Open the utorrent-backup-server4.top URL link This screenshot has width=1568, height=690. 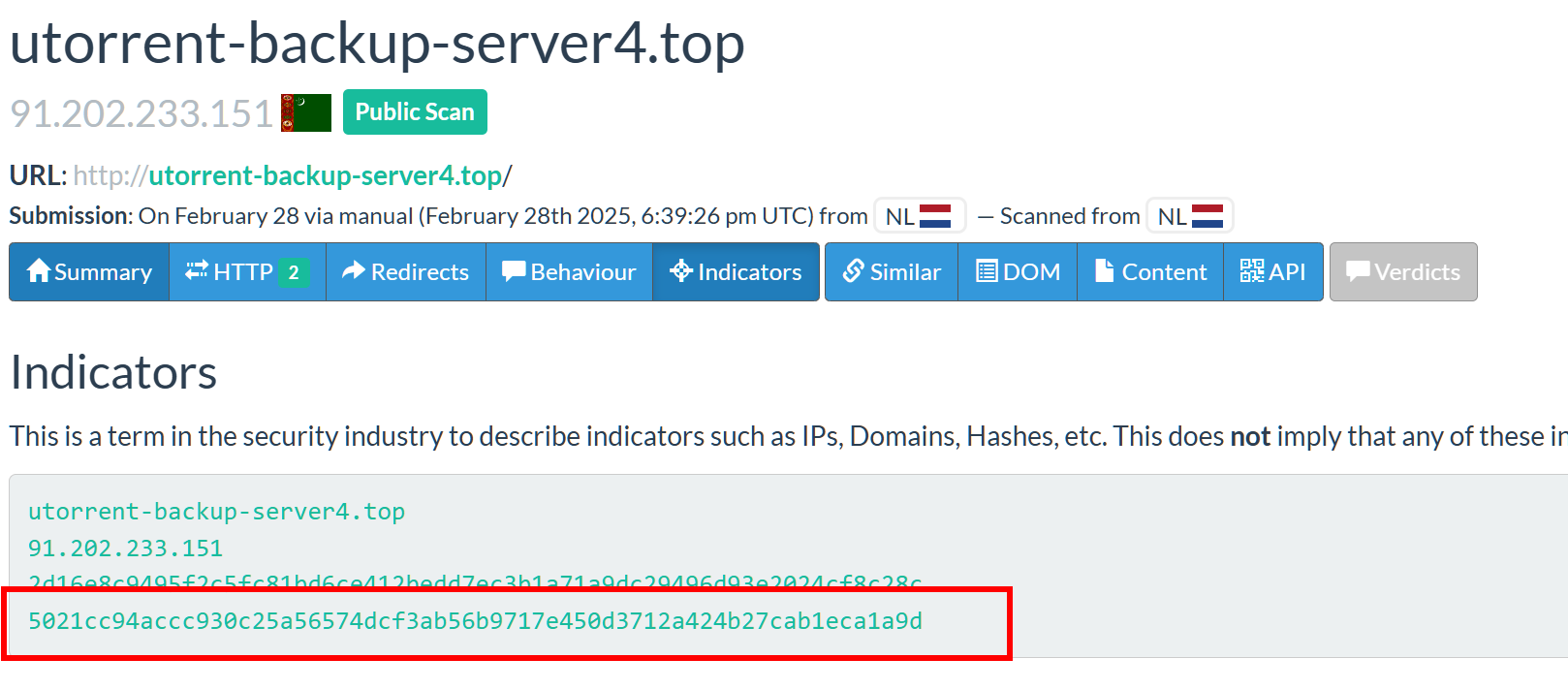click(x=325, y=175)
